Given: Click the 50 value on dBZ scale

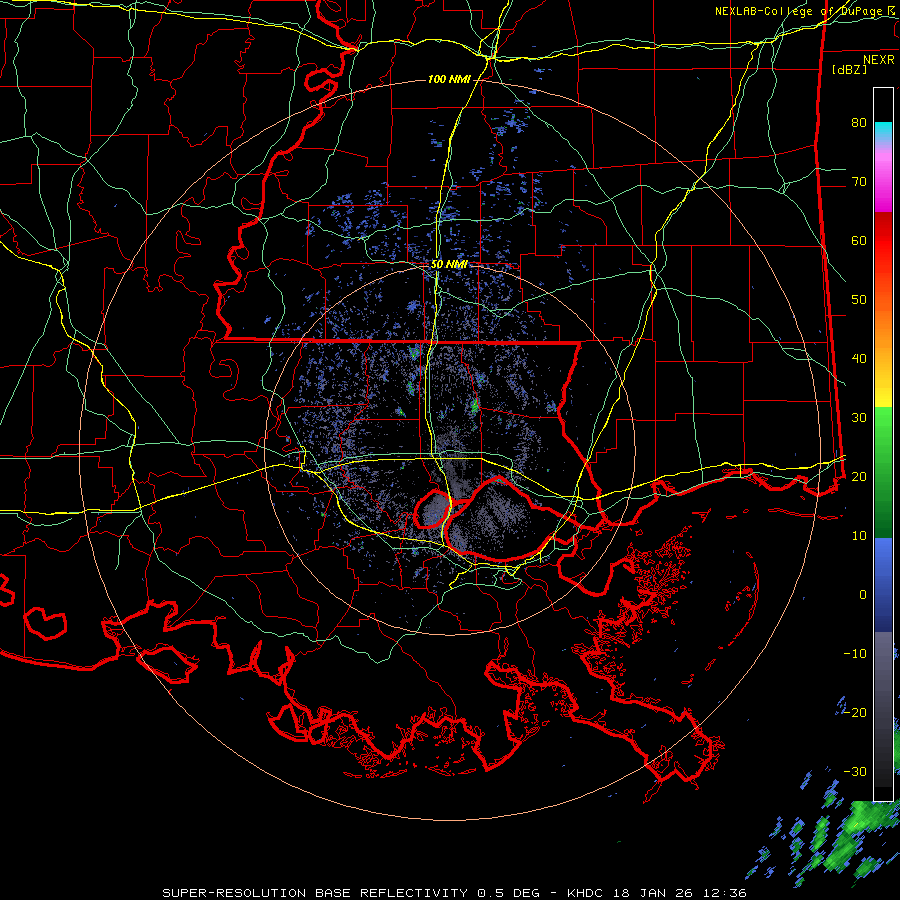Looking at the screenshot, I should point(859,300).
